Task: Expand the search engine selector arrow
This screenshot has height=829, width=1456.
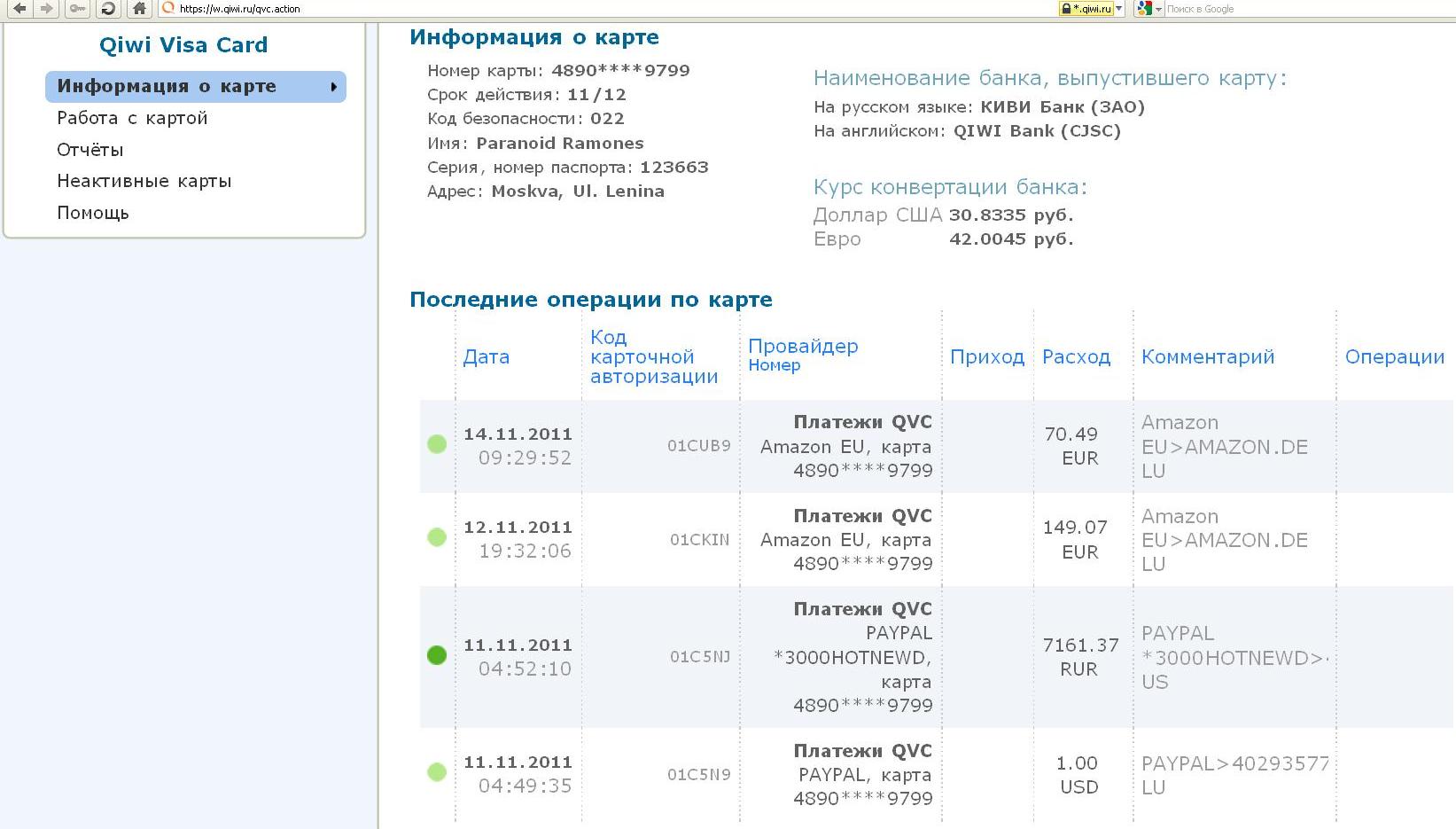Action: click(x=1158, y=10)
